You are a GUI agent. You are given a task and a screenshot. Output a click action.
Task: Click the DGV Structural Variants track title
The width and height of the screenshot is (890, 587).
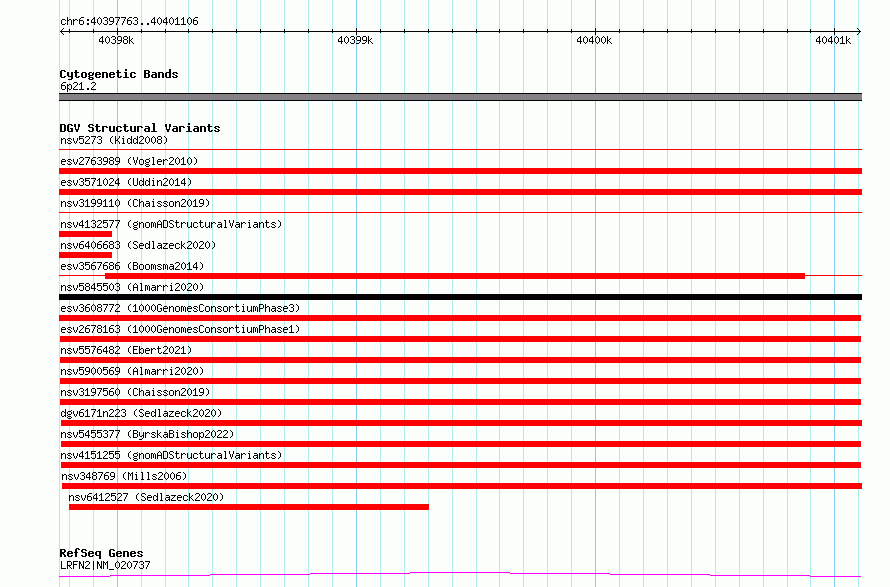[x=140, y=128]
